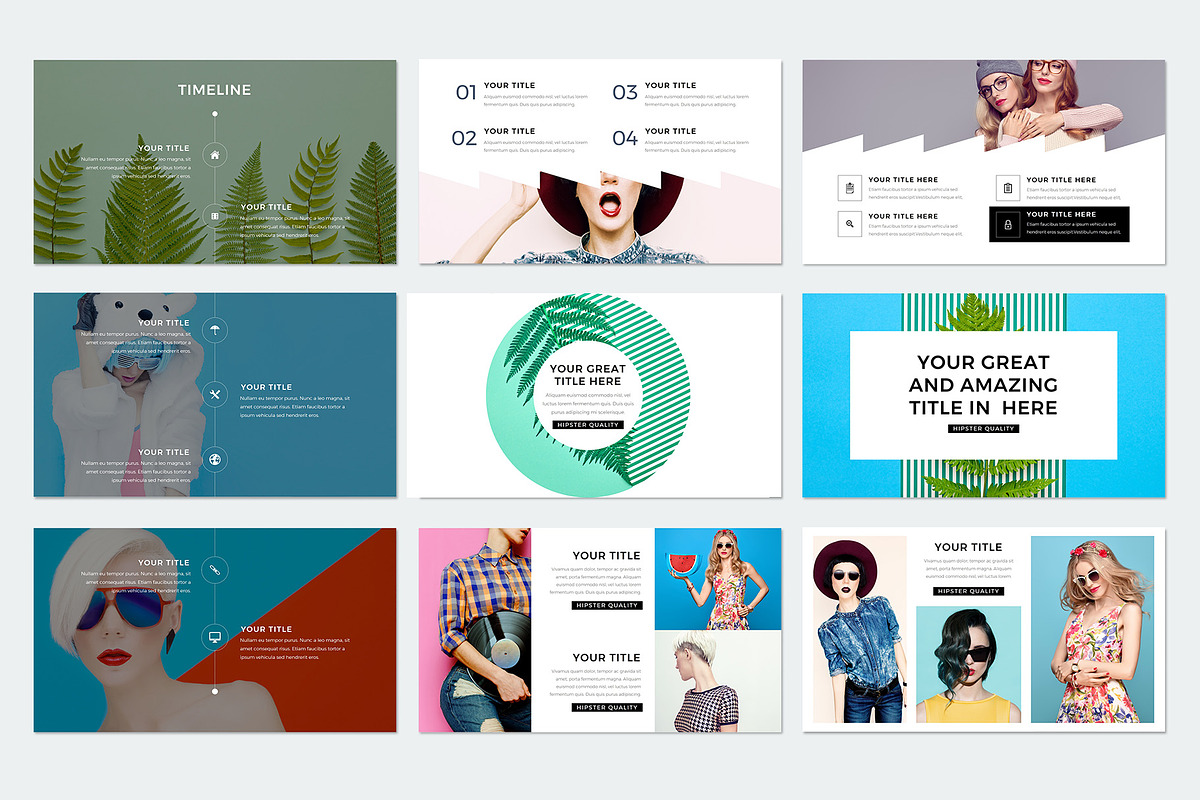Screen dimensions: 1200x800
Task: Click the short-haired woman in houndstooth top photo
Action: (718, 681)
